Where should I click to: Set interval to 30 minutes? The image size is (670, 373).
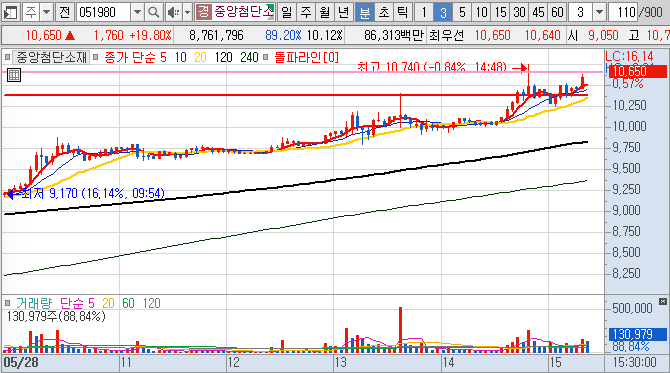(520, 12)
